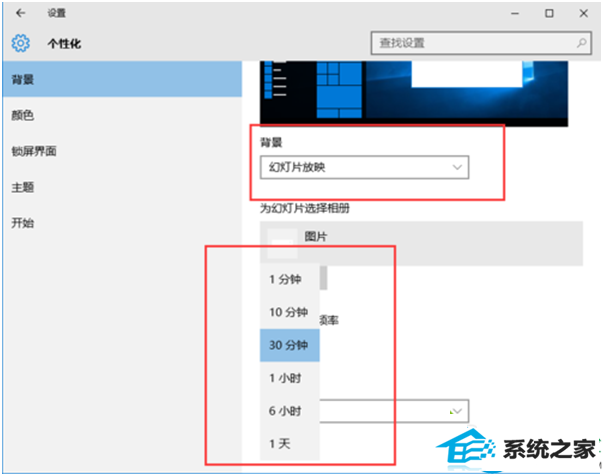Click the back arrow icon

[x=20, y=13]
